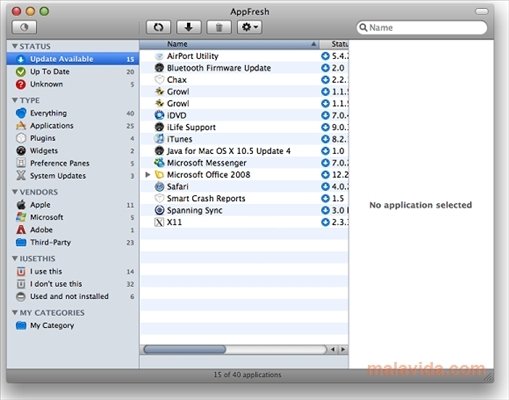Click the scroll right arrow
The height and width of the screenshot is (400, 509).
click(x=343, y=349)
